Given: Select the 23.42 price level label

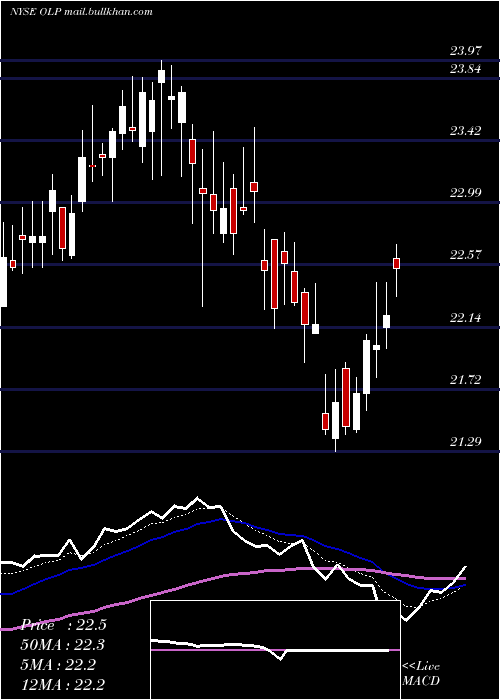Looking at the screenshot, I should (x=466, y=131).
